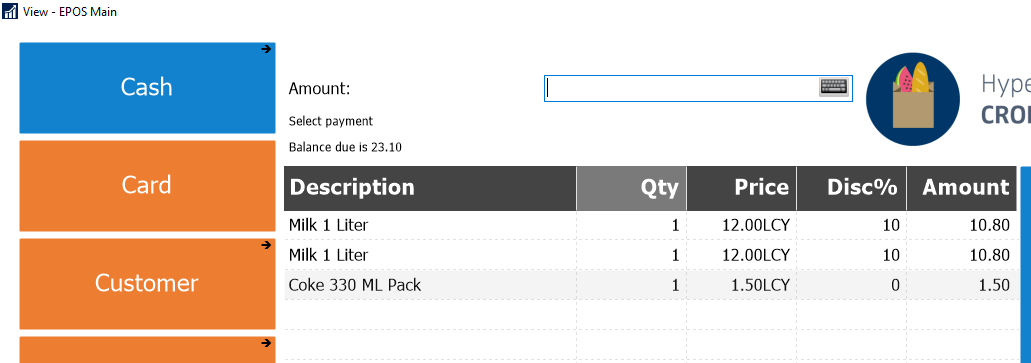This screenshot has height=363, width=1031.
Task: Click the blue vertical scrollbar at right
Action: (x=1025, y=264)
